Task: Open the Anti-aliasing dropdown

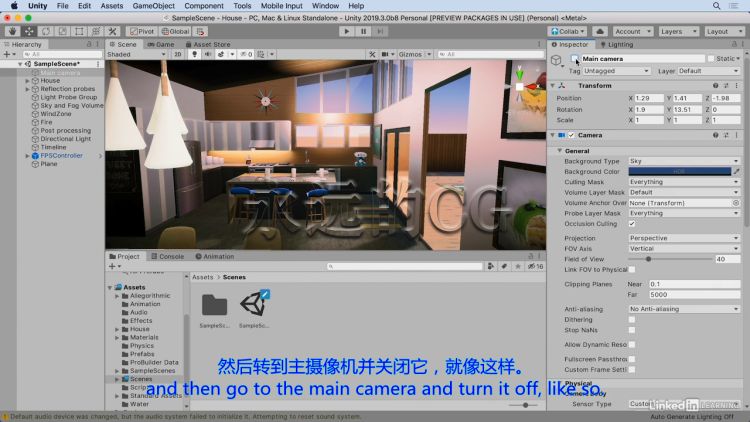Action: (x=684, y=309)
